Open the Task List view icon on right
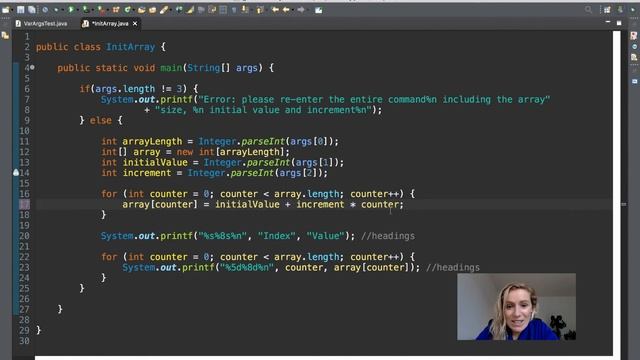This screenshot has width=640, height=360. click(634, 36)
